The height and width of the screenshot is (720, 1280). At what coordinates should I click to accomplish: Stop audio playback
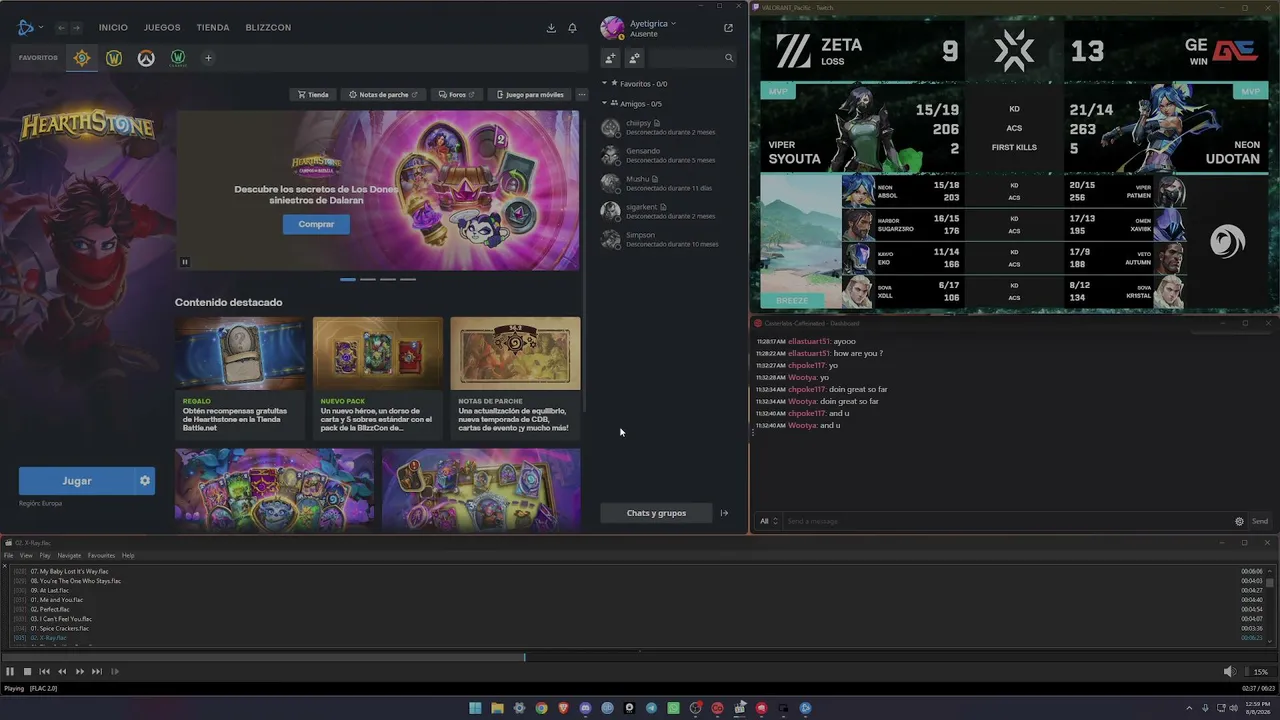27,672
